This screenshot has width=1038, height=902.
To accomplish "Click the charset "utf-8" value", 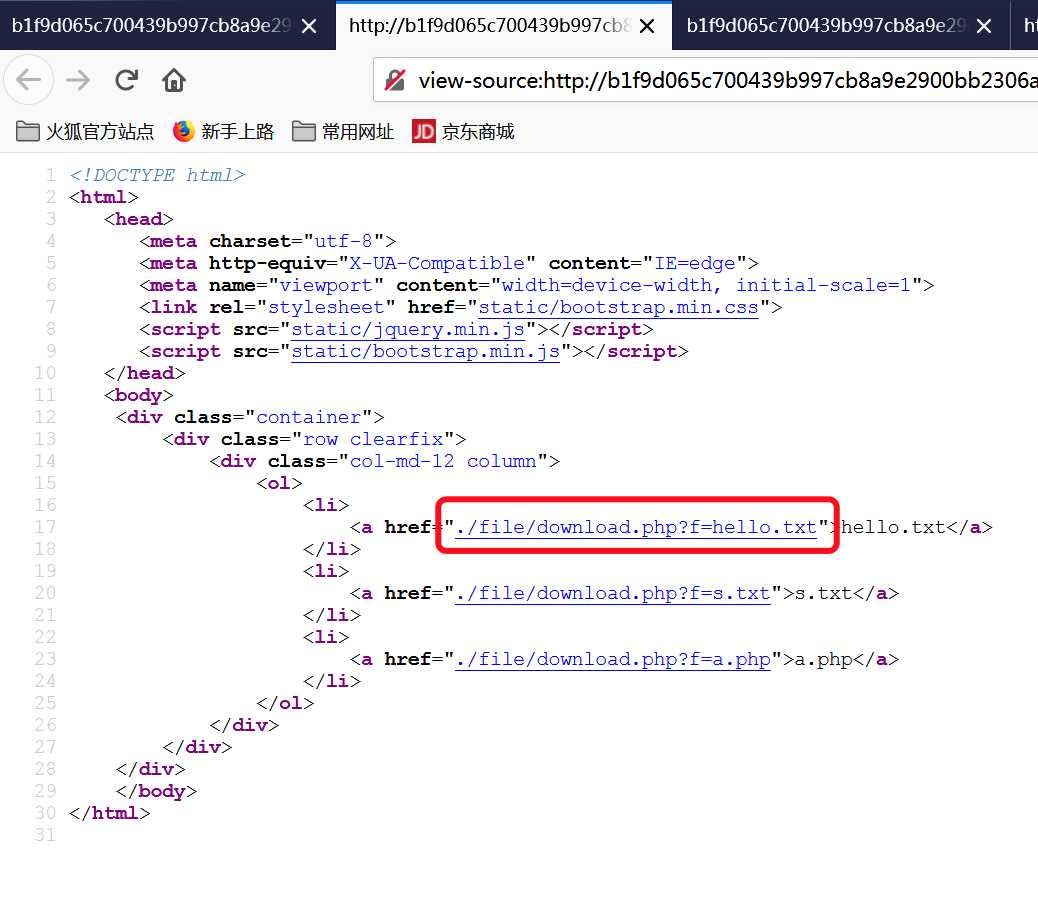I will point(344,241).
